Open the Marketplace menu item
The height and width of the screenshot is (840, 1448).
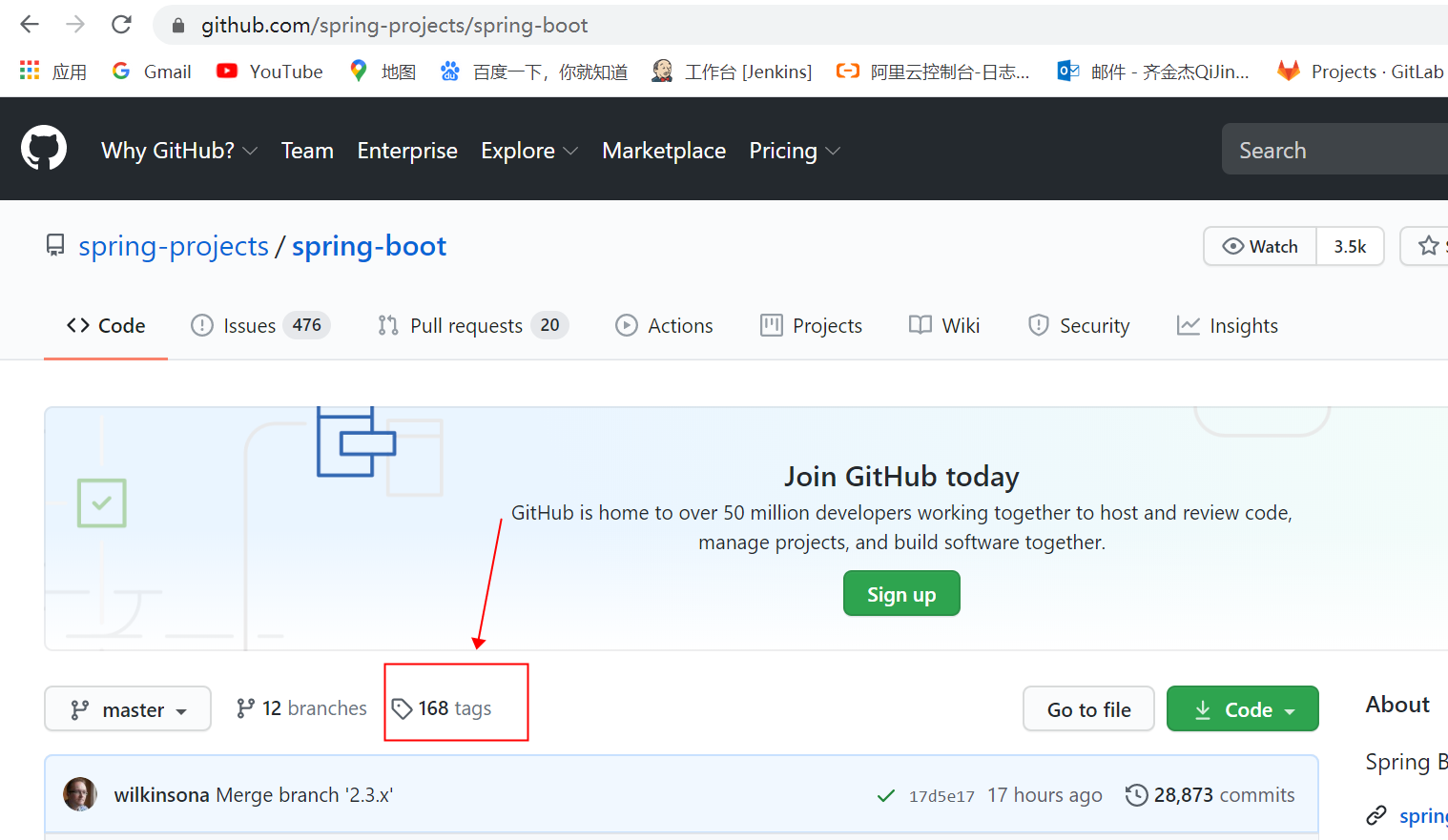click(664, 151)
